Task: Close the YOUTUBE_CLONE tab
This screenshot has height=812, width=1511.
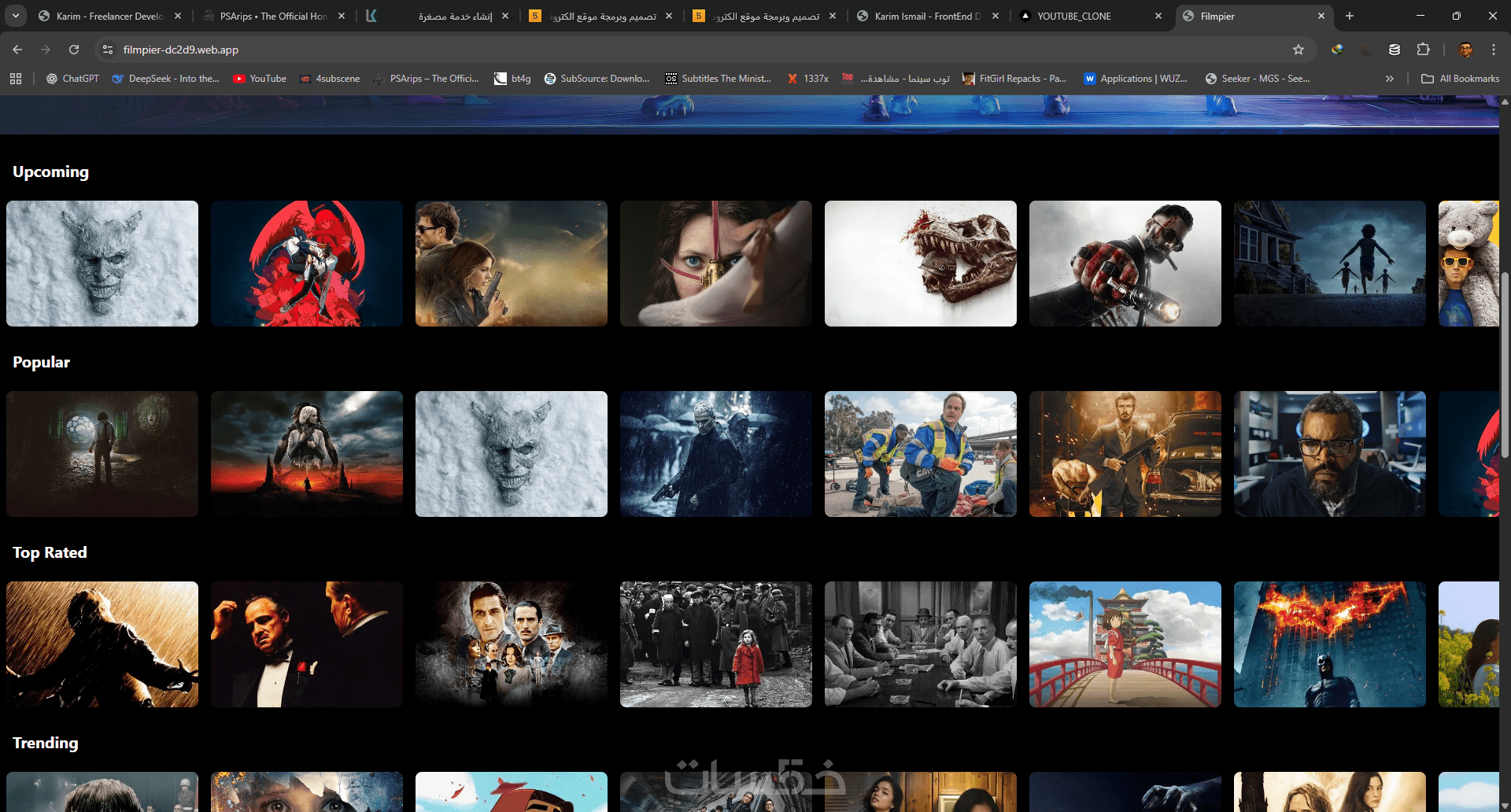Action: coord(1158,16)
